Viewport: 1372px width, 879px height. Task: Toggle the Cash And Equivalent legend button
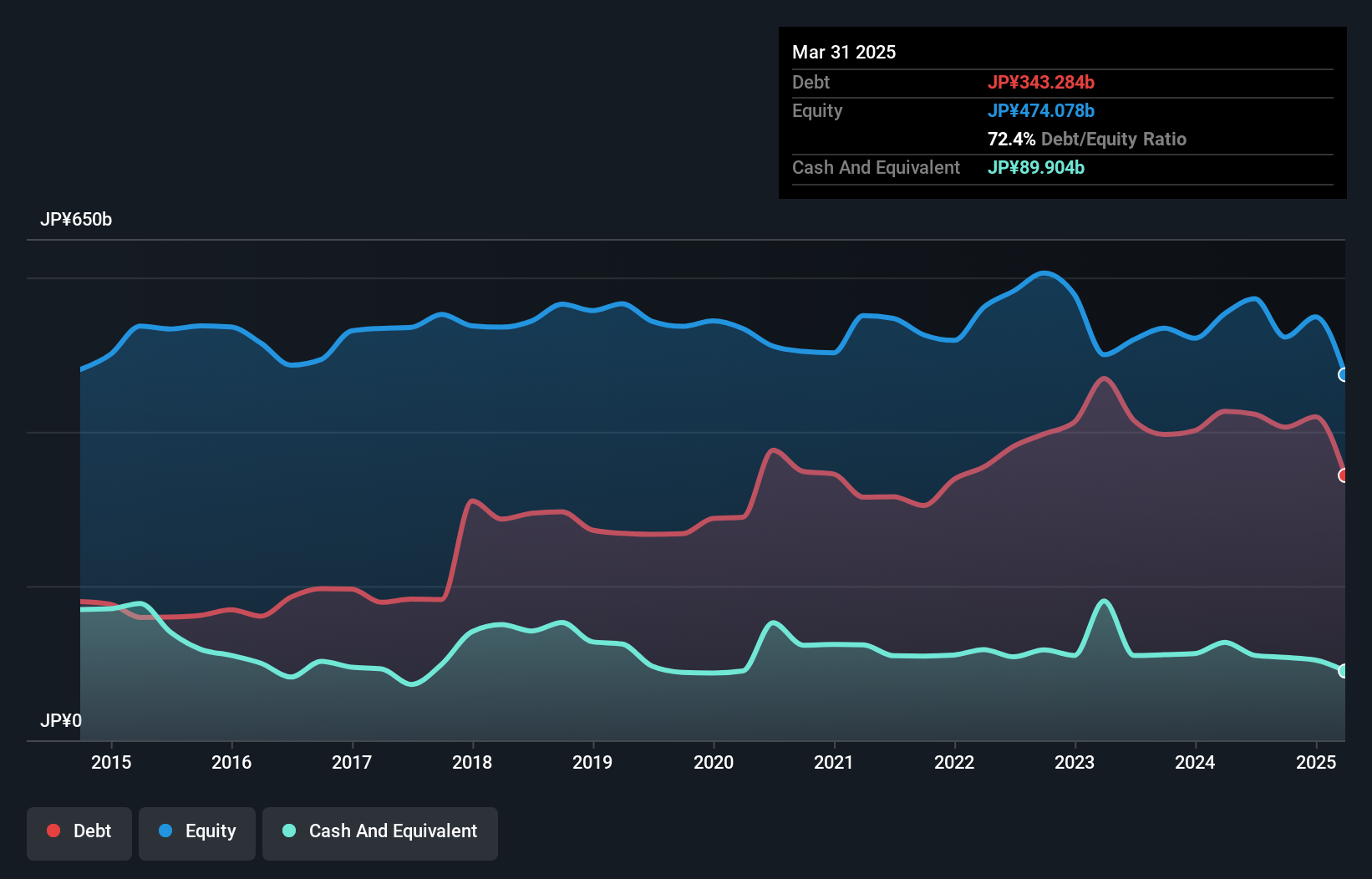380,833
